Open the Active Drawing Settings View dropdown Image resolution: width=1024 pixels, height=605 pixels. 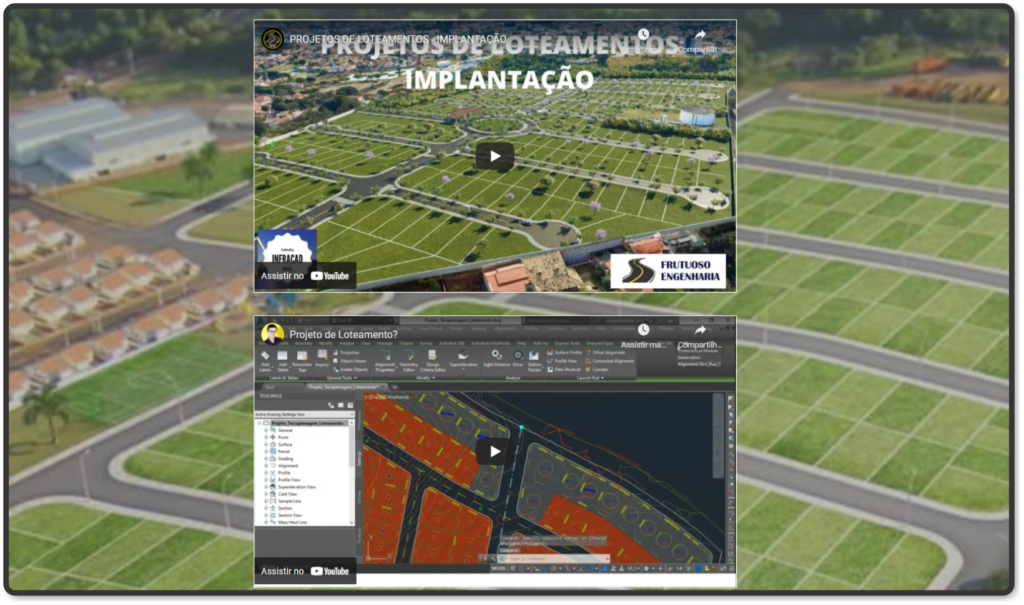pyautogui.click(x=351, y=414)
